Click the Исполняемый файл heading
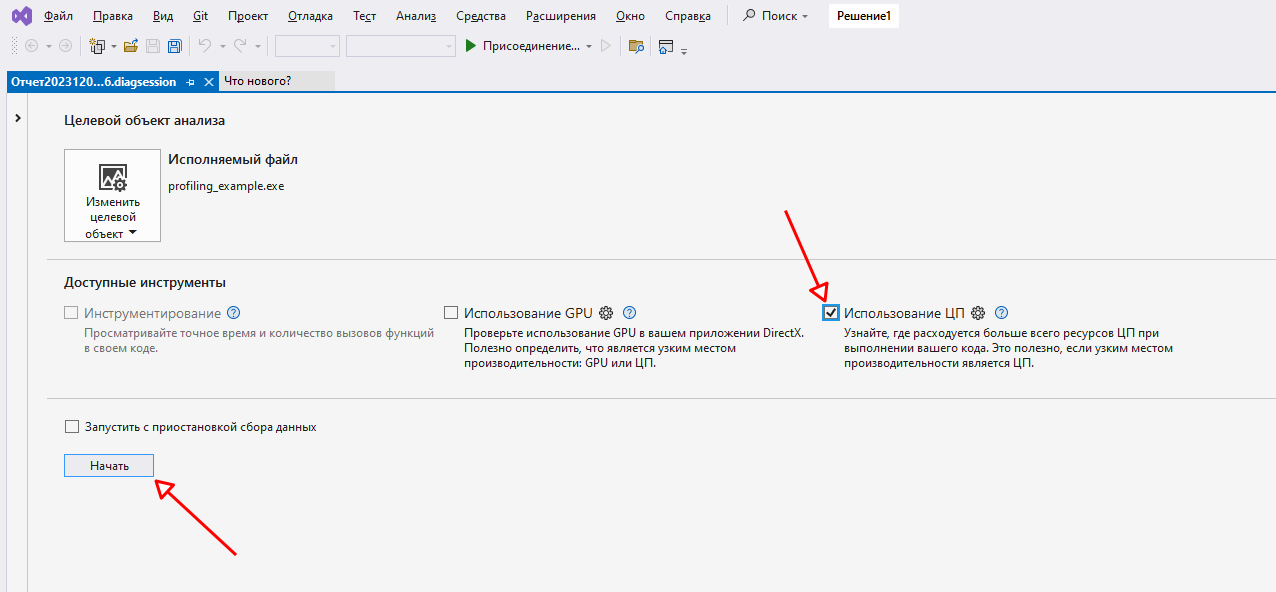This screenshot has height=592, width=1276. click(233, 159)
